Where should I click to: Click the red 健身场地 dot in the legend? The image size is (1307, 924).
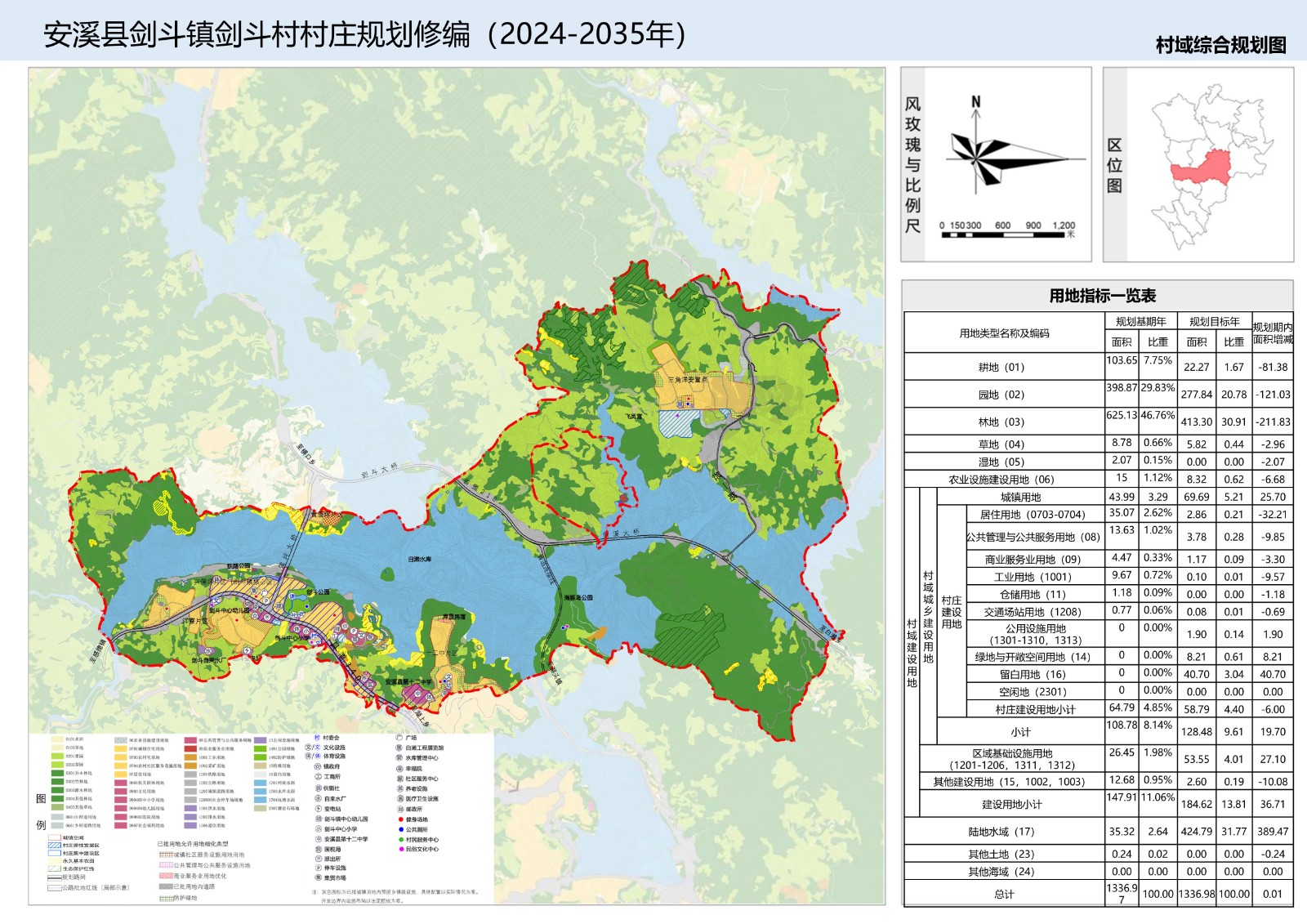(x=400, y=819)
